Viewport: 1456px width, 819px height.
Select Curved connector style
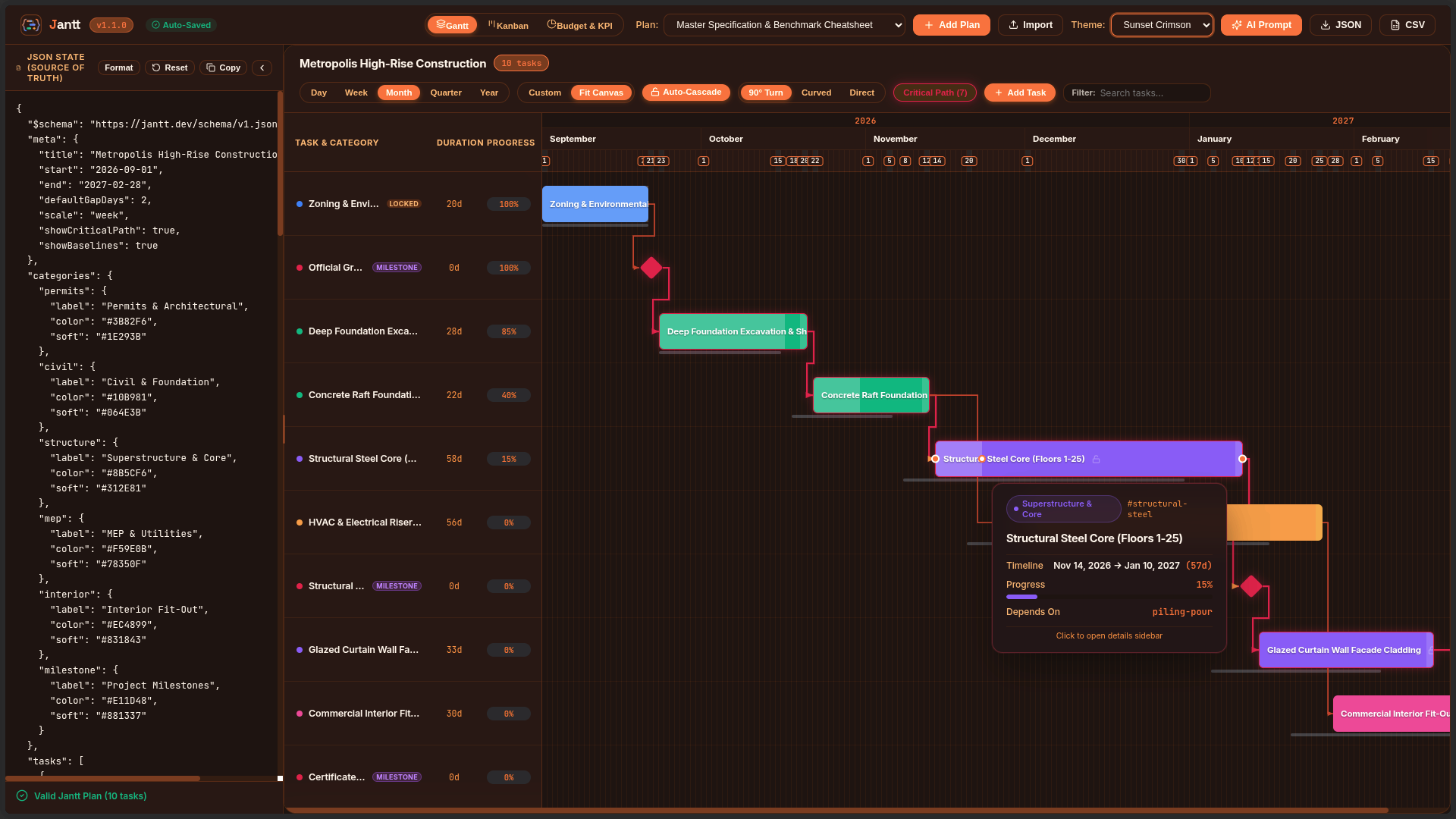pos(816,93)
